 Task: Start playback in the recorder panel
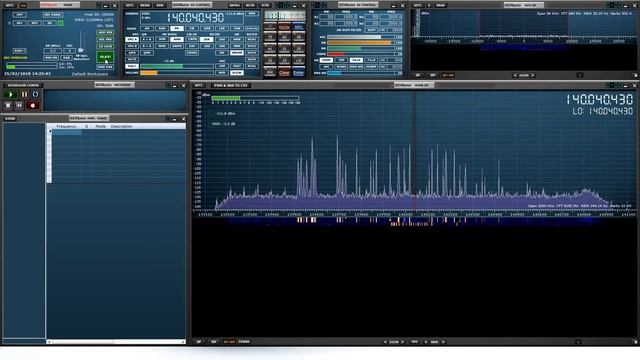click(11, 94)
